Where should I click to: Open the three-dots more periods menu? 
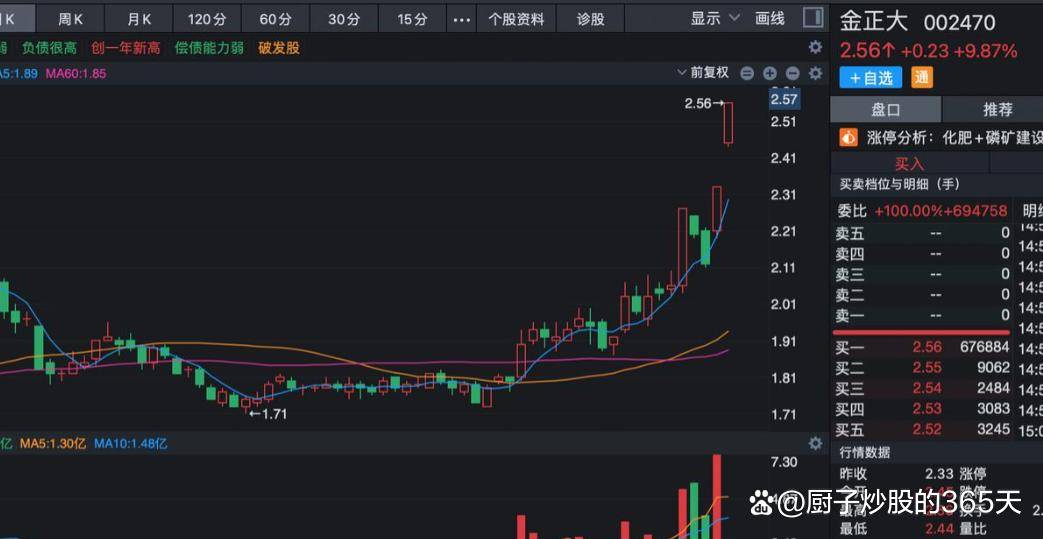(x=461, y=19)
